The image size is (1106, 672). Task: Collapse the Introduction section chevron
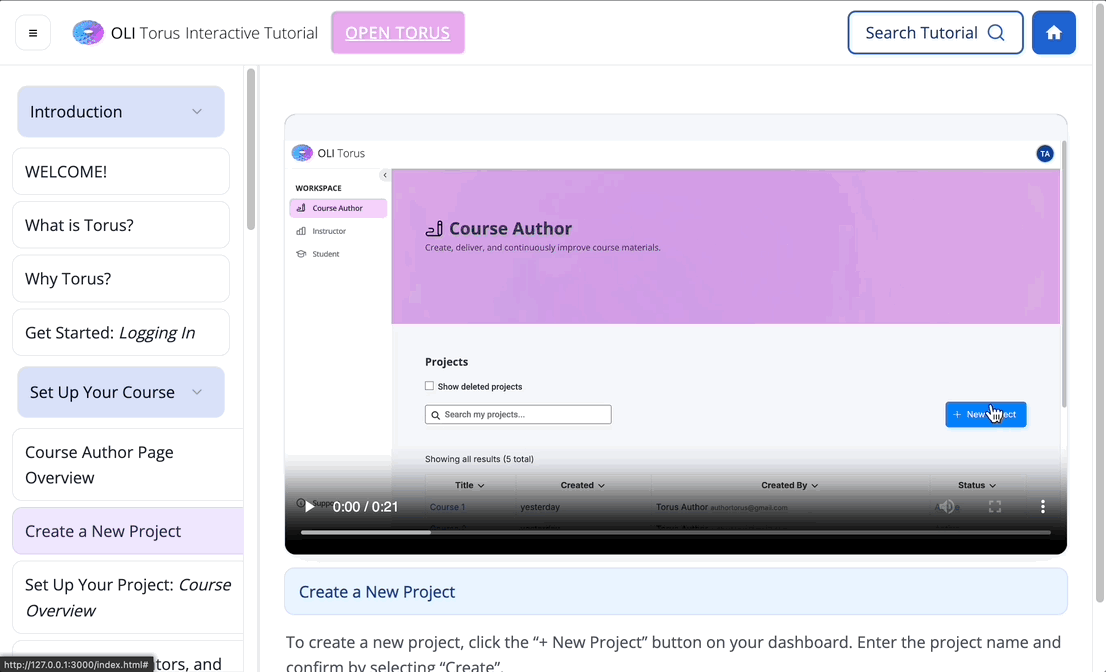197,111
